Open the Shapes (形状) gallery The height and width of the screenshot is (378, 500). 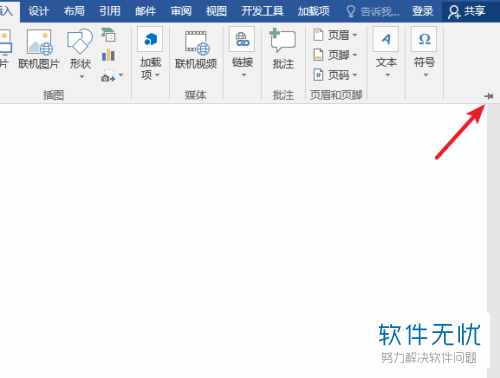(80, 53)
